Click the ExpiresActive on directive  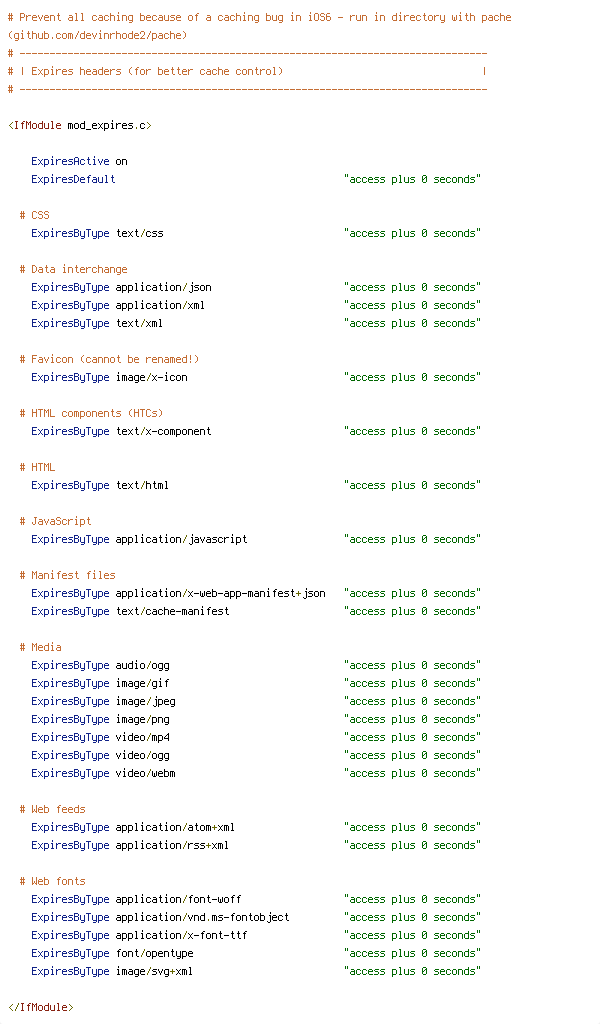click(x=80, y=161)
